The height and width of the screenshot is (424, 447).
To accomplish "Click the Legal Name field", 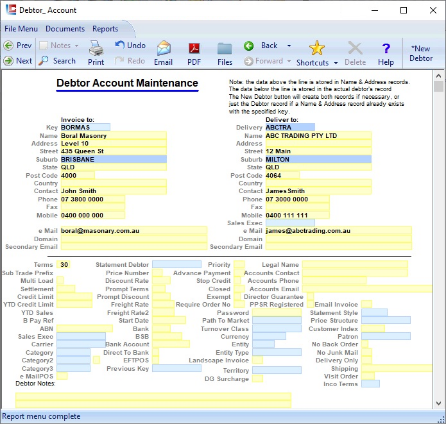I will coord(355,264).
